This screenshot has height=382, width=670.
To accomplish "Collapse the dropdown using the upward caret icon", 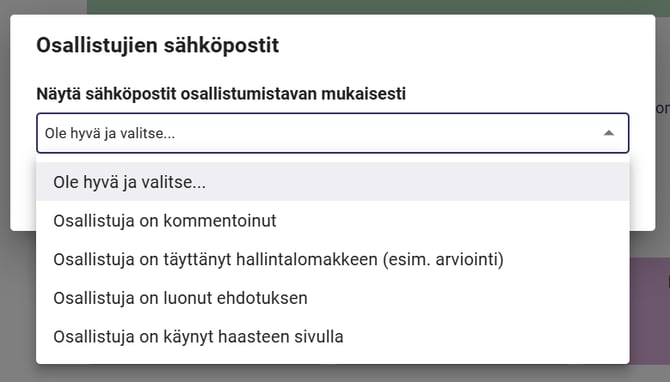I will coord(608,133).
